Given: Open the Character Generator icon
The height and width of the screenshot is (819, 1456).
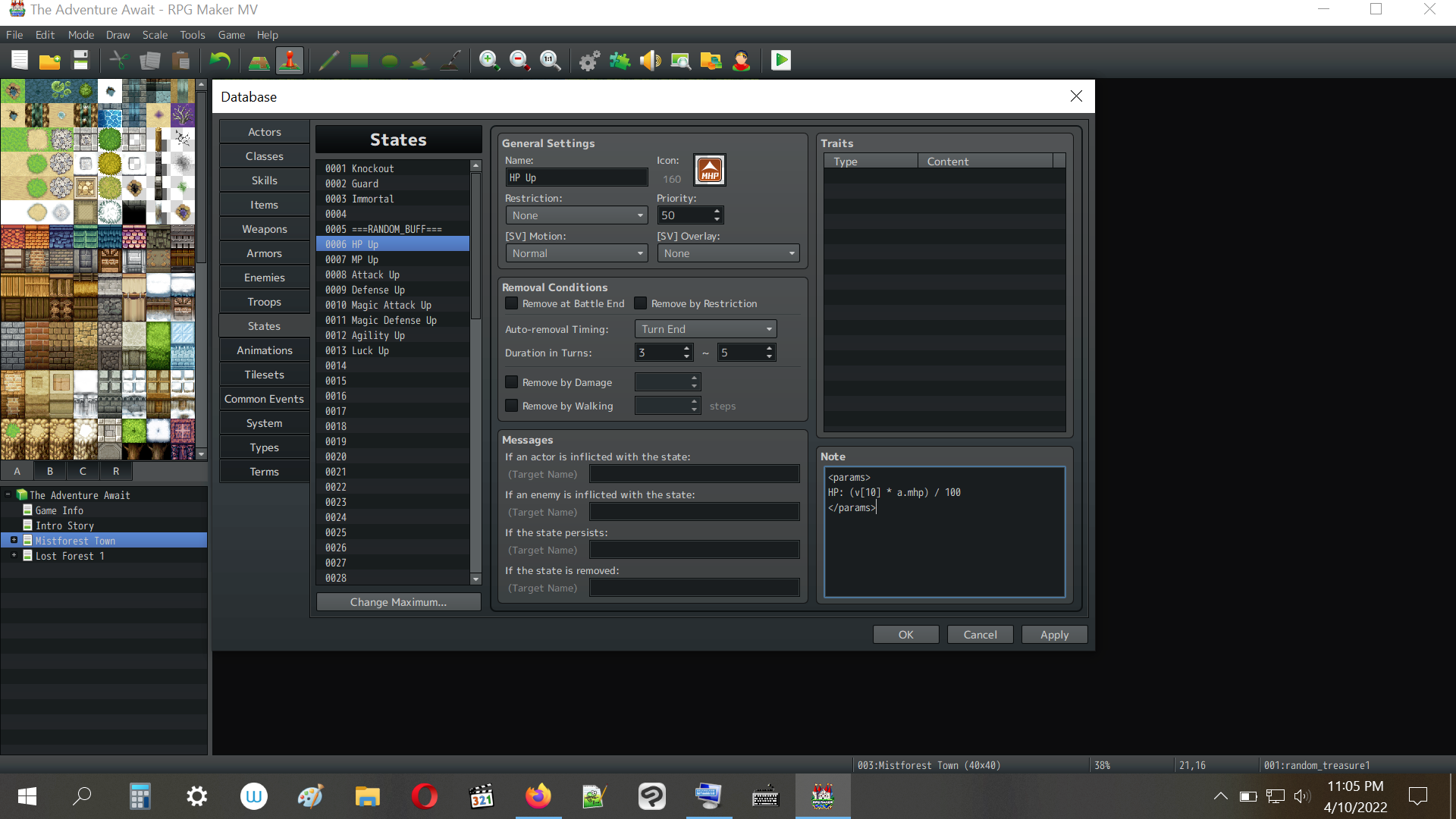Looking at the screenshot, I should point(742,61).
